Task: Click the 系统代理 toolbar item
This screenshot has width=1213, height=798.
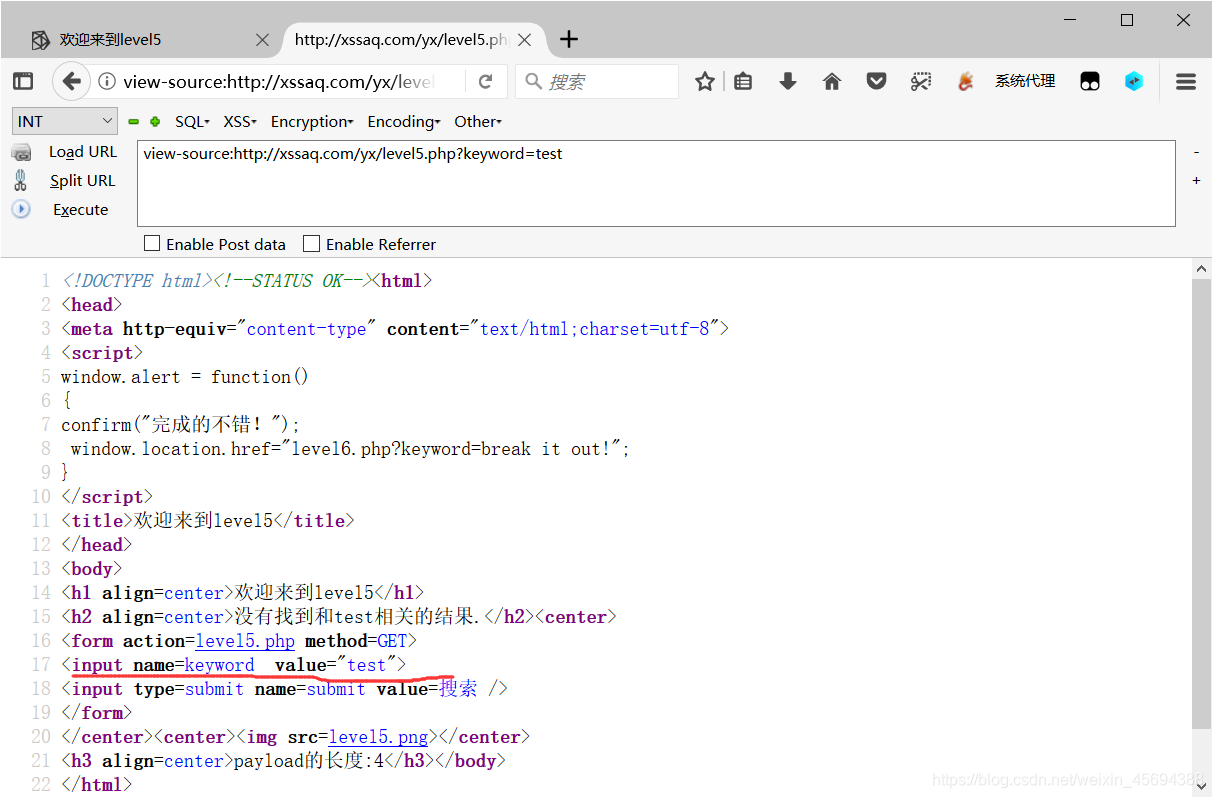Action: 1025,81
